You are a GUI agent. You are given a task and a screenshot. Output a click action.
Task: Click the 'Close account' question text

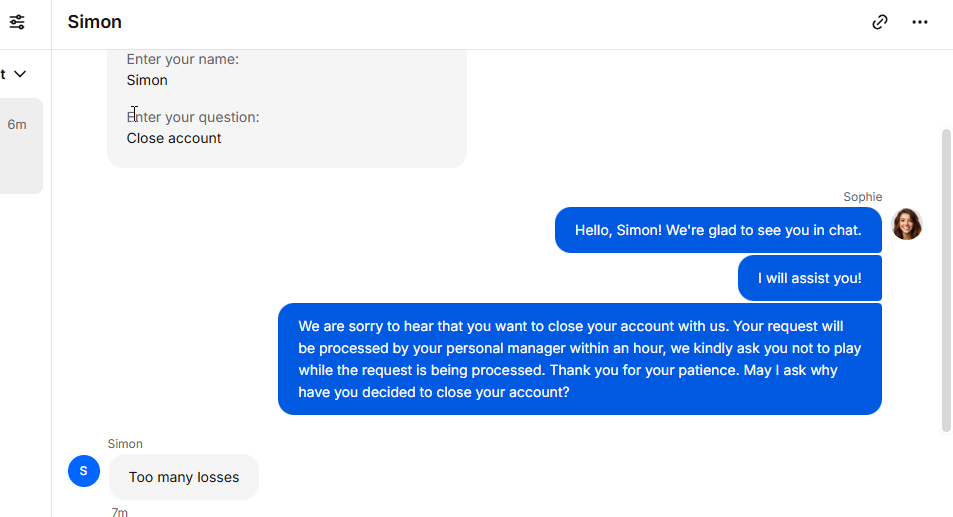pyautogui.click(x=174, y=139)
